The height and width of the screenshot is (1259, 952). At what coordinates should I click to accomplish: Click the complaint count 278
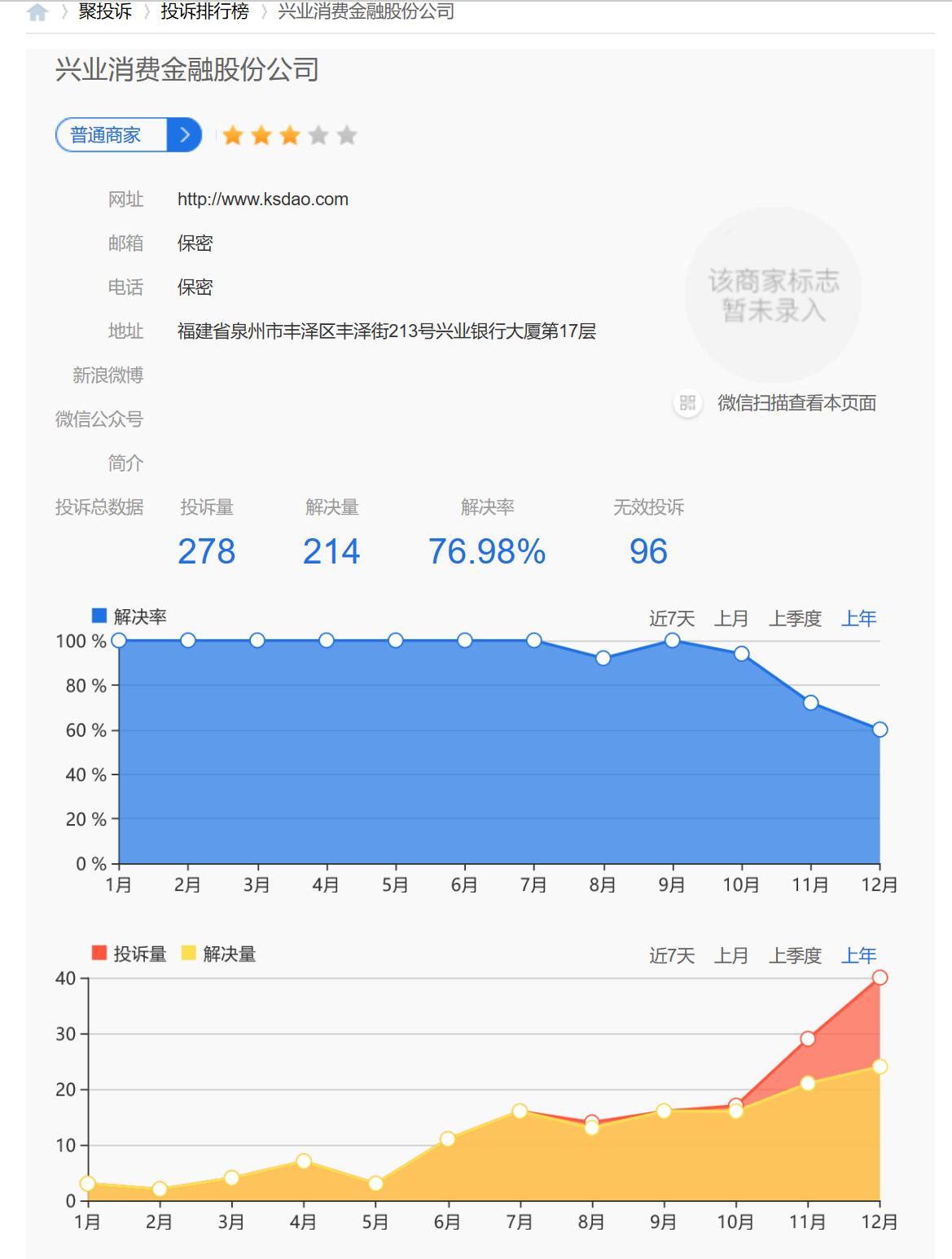click(207, 552)
